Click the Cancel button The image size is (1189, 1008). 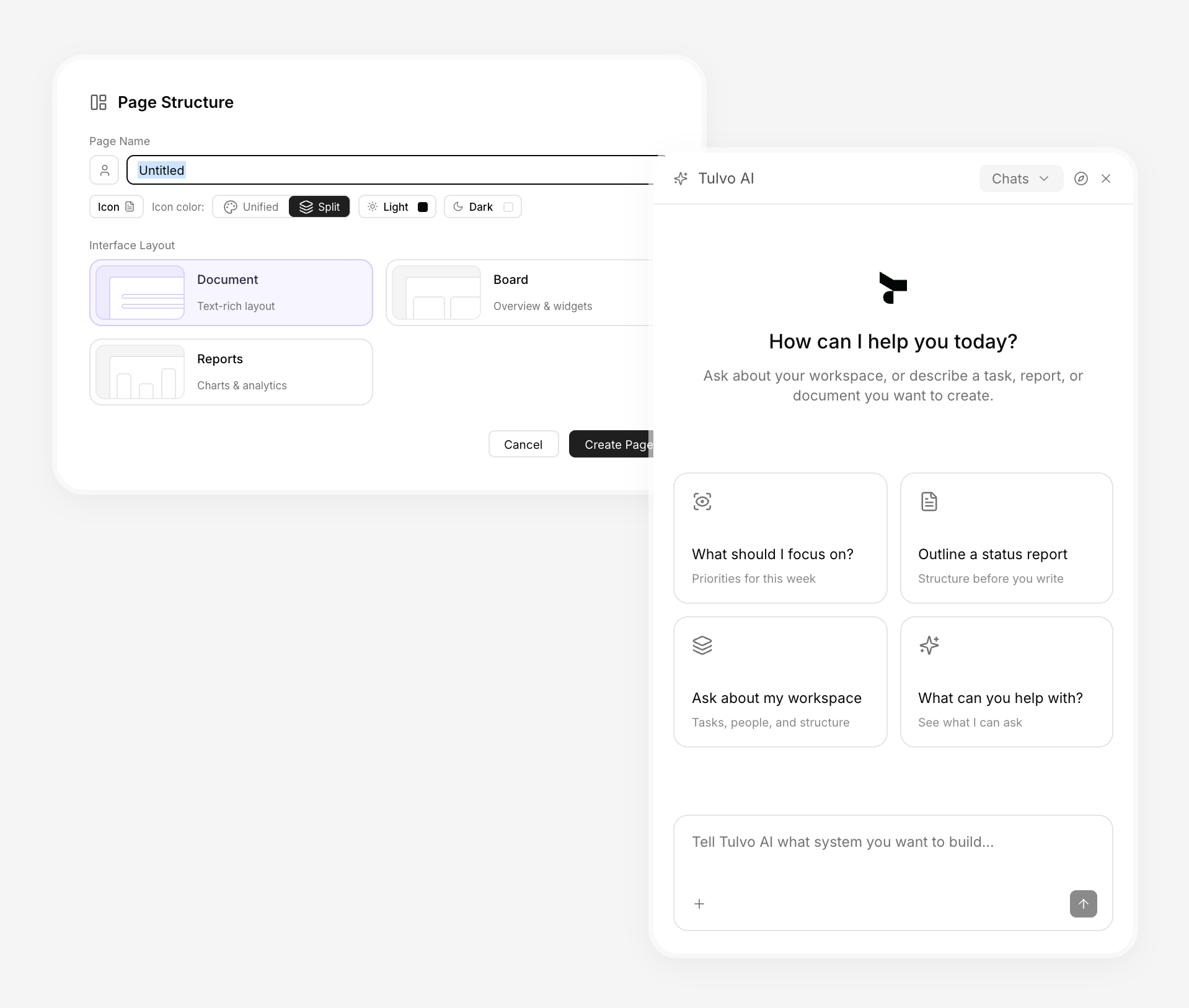point(523,444)
